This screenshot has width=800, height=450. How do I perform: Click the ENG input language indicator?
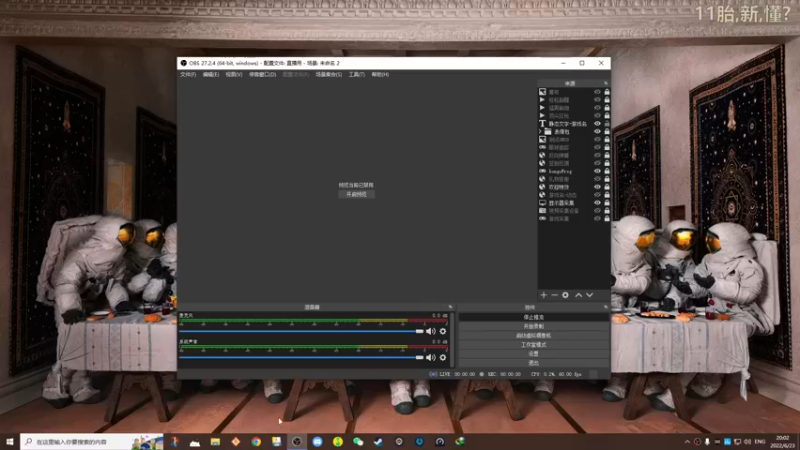click(x=760, y=442)
